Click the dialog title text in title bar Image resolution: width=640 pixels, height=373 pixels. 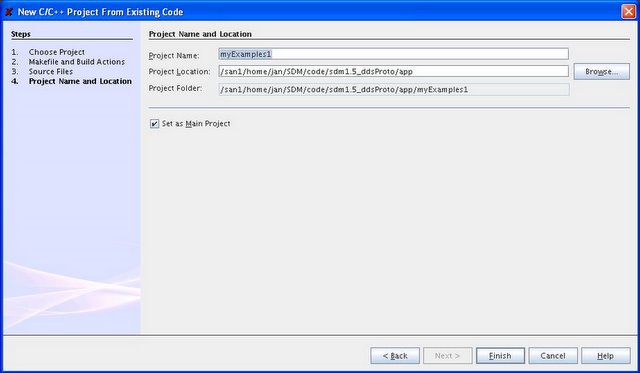click(x=100, y=12)
